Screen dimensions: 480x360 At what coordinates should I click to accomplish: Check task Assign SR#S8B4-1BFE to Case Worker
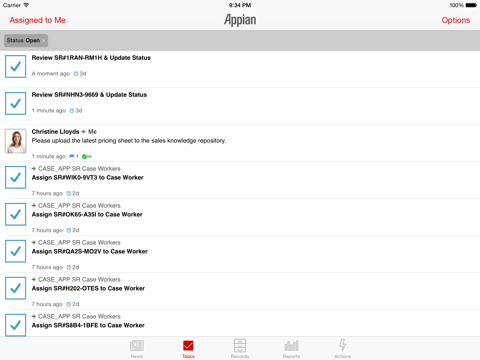(15, 325)
